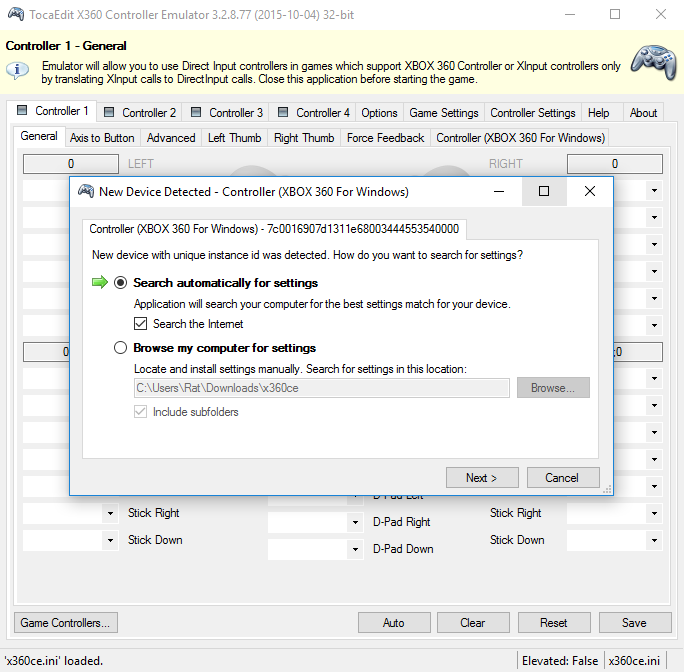Click the square icon on the Controller 4 tab

283,113
